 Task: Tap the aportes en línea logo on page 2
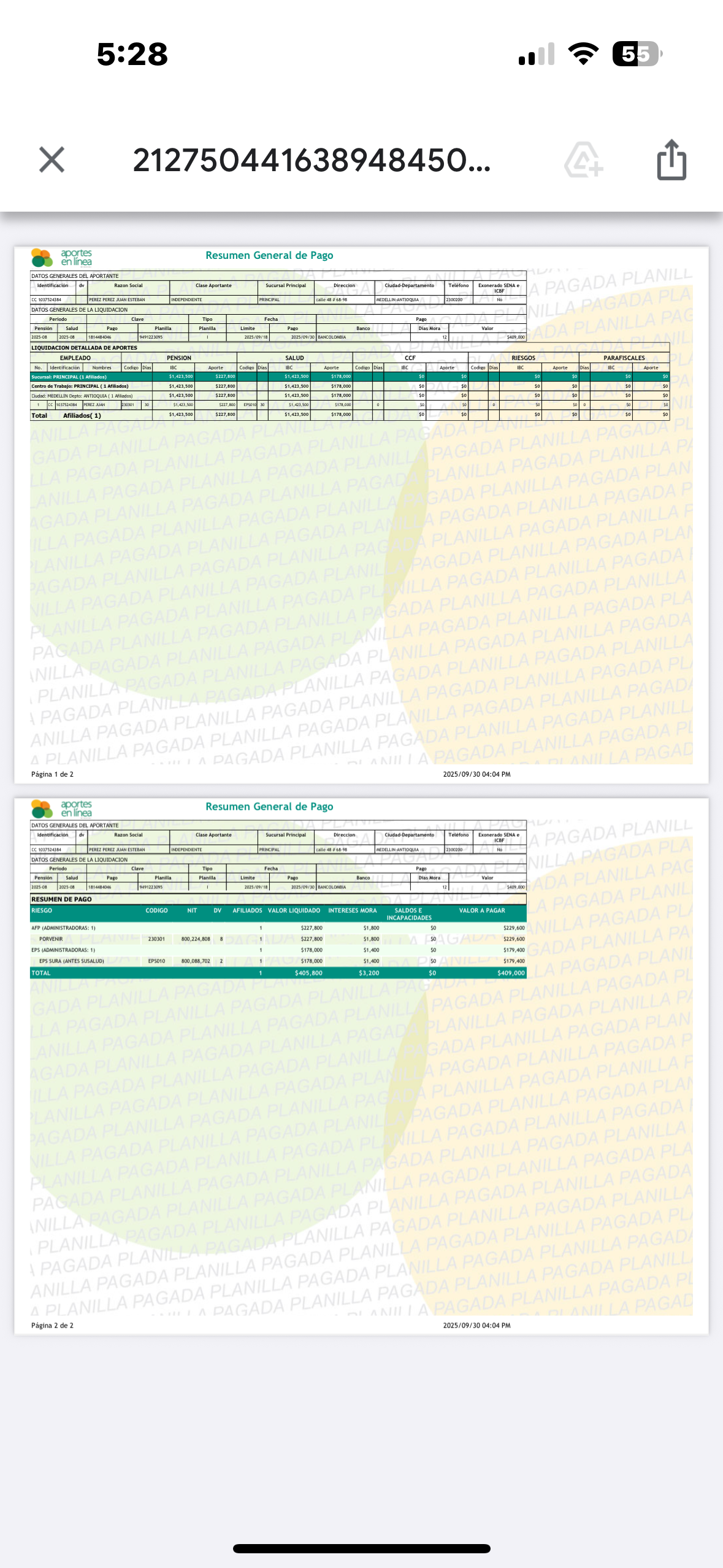click(x=62, y=809)
